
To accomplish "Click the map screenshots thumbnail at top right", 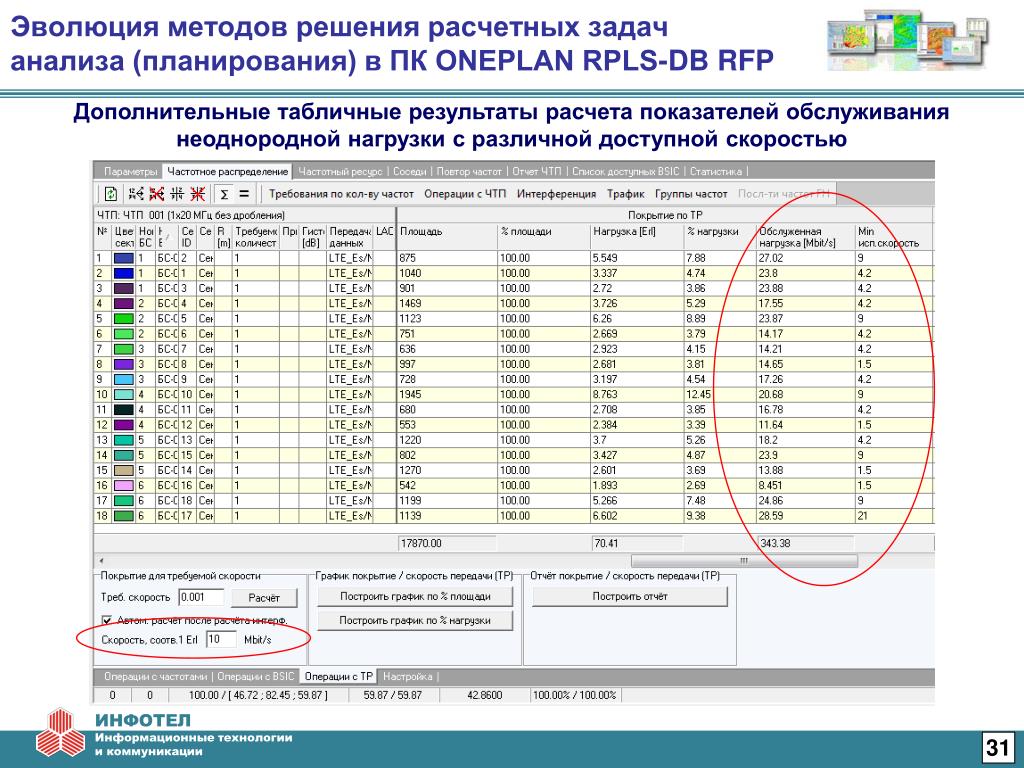I will click(907, 40).
